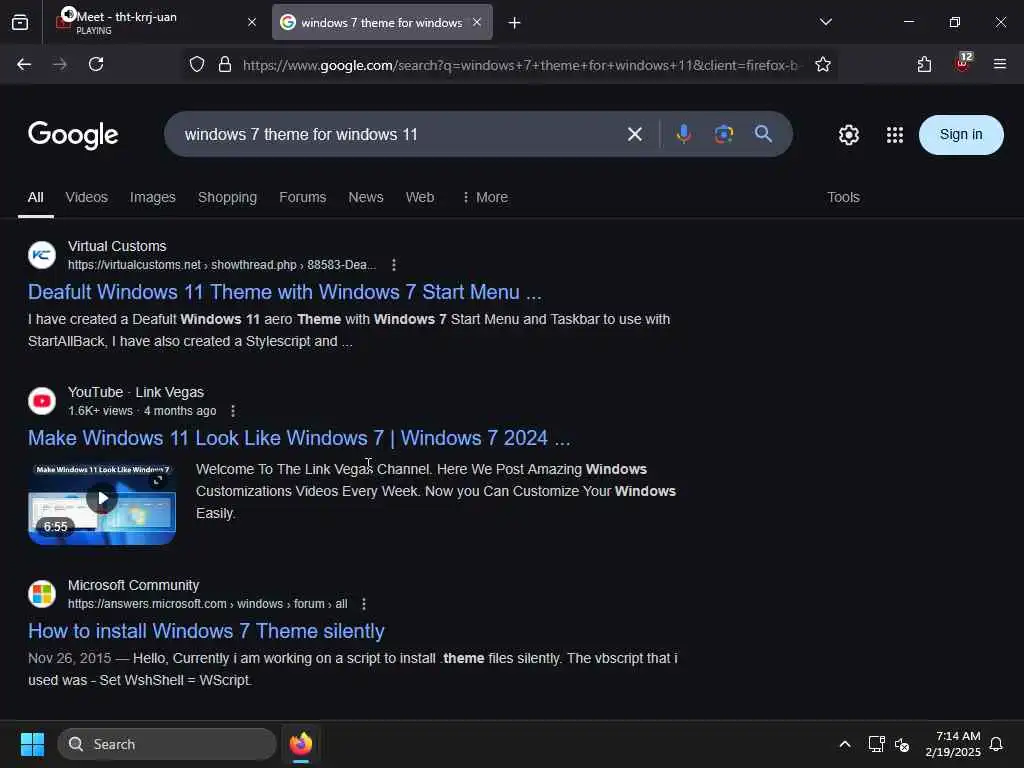
Task: Open Make Windows 11 Look Like Windows 7 link
Action: [299, 438]
